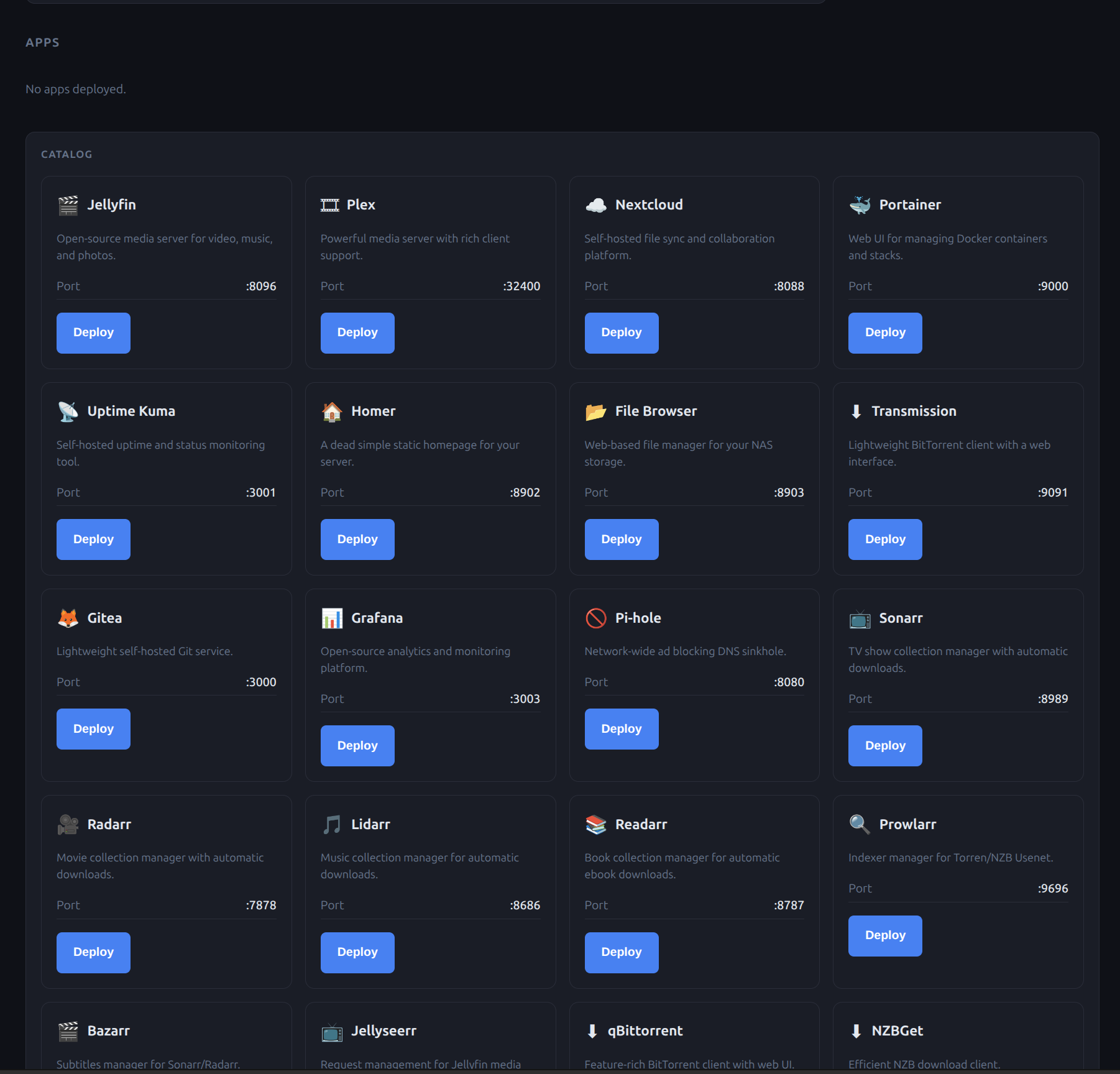This screenshot has height=1074, width=1120.
Task: Deploy the Gitea Git service
Action: 93,729
